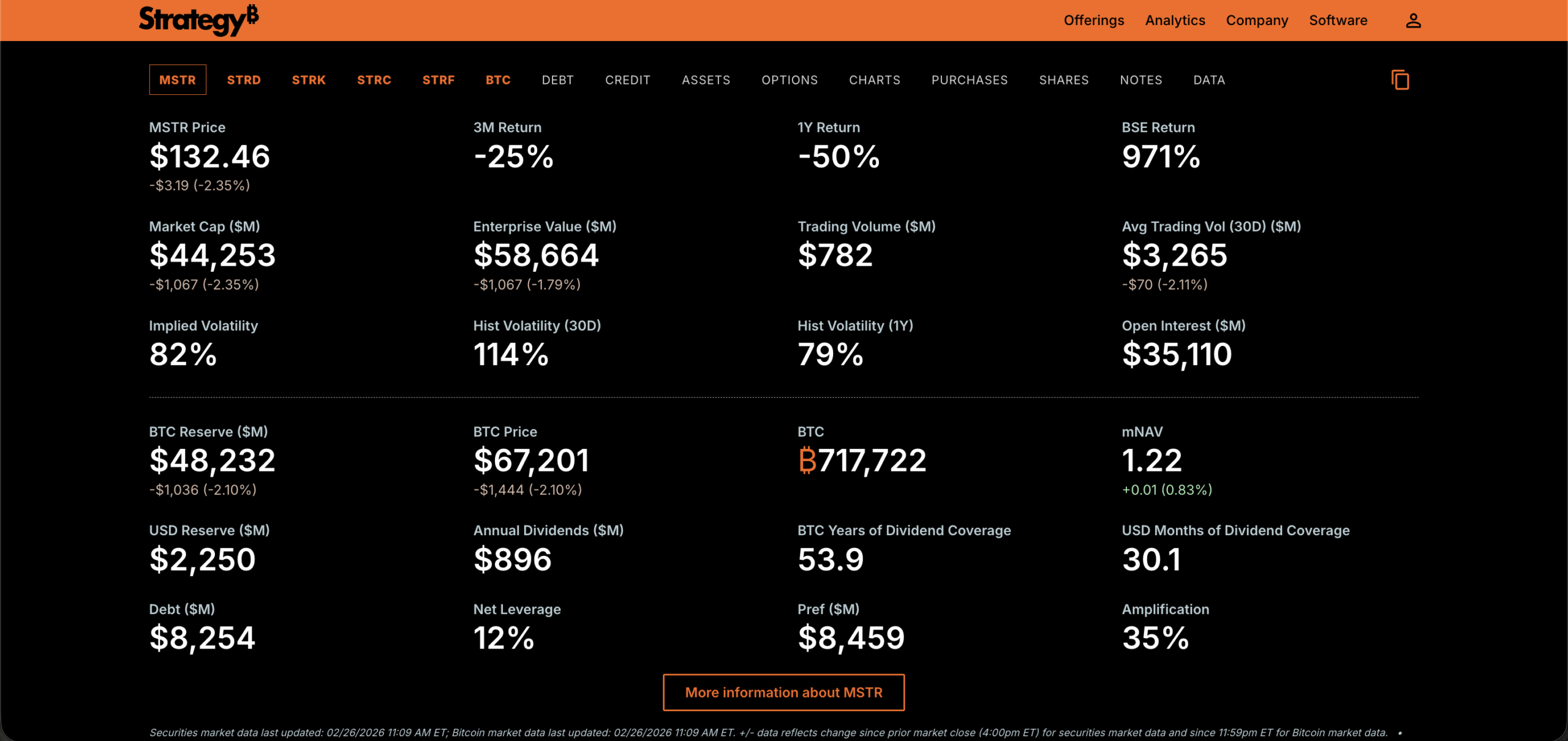This screenshot has height=741, width=1568.
Task: Open the Offerings menu
Action: (1094, 21)
